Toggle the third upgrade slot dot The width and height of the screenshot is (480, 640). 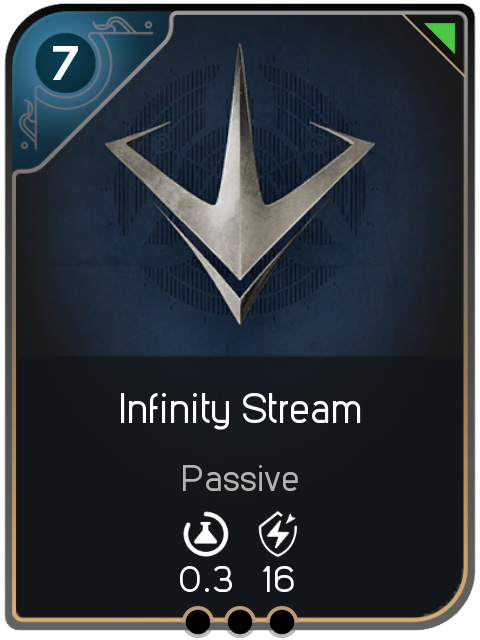click(x=282, y=622)
